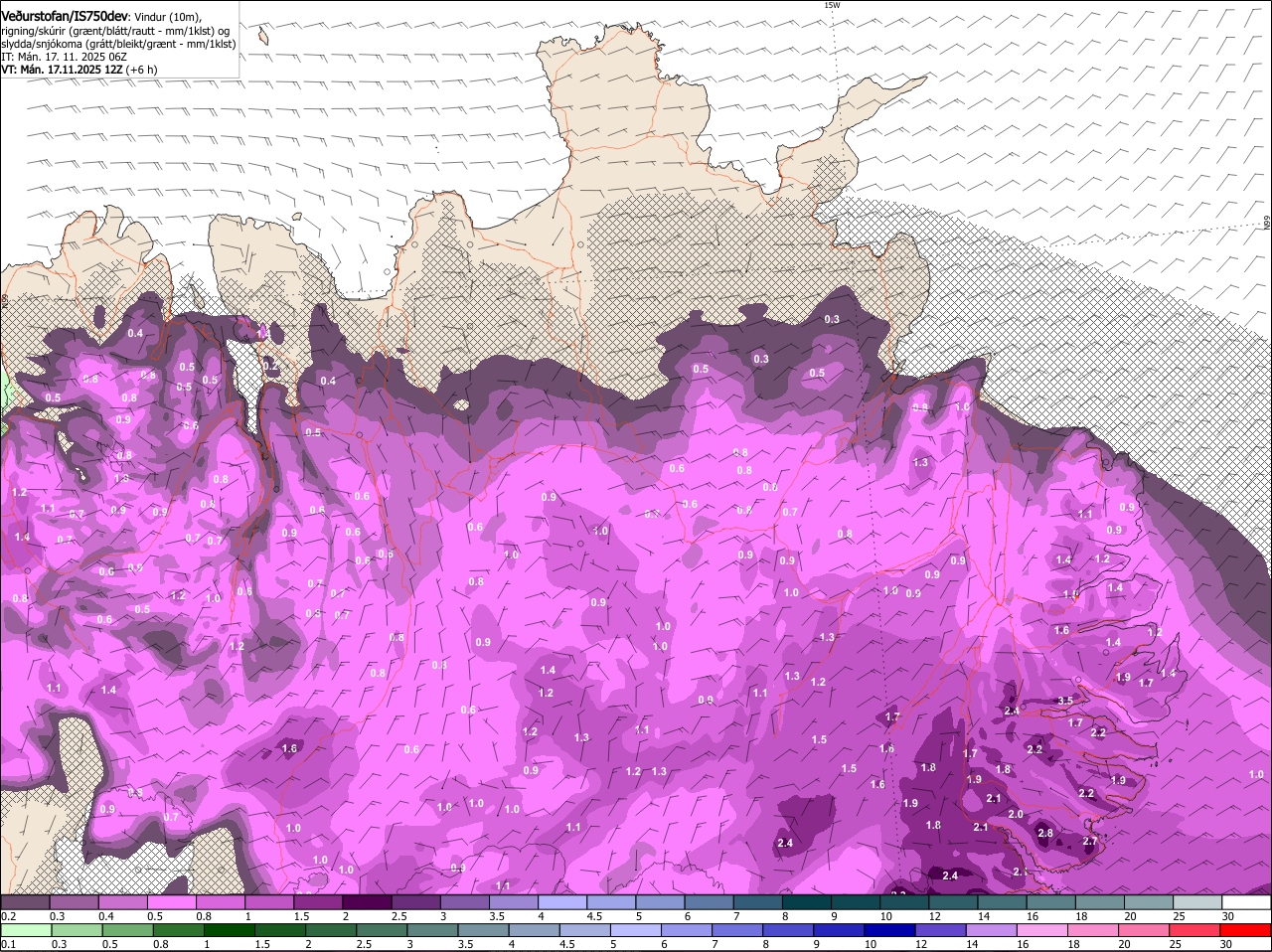Select the bright red lower legend swatch after 30
The height and width of the screenshot is (952, 1272).
pyautogui.click(x=1246, y=930)
